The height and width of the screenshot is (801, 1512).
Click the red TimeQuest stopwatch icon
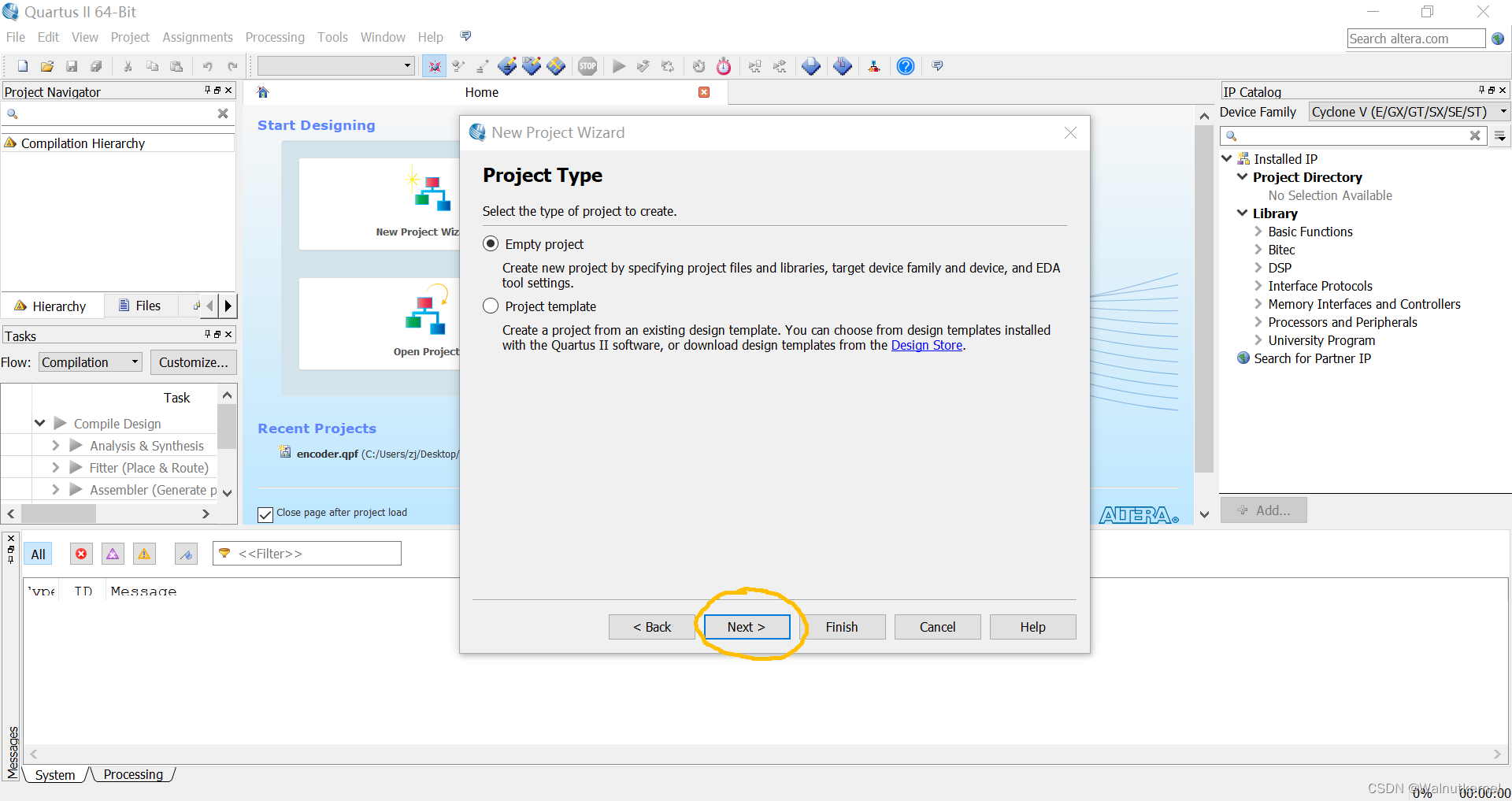(724, 66)
